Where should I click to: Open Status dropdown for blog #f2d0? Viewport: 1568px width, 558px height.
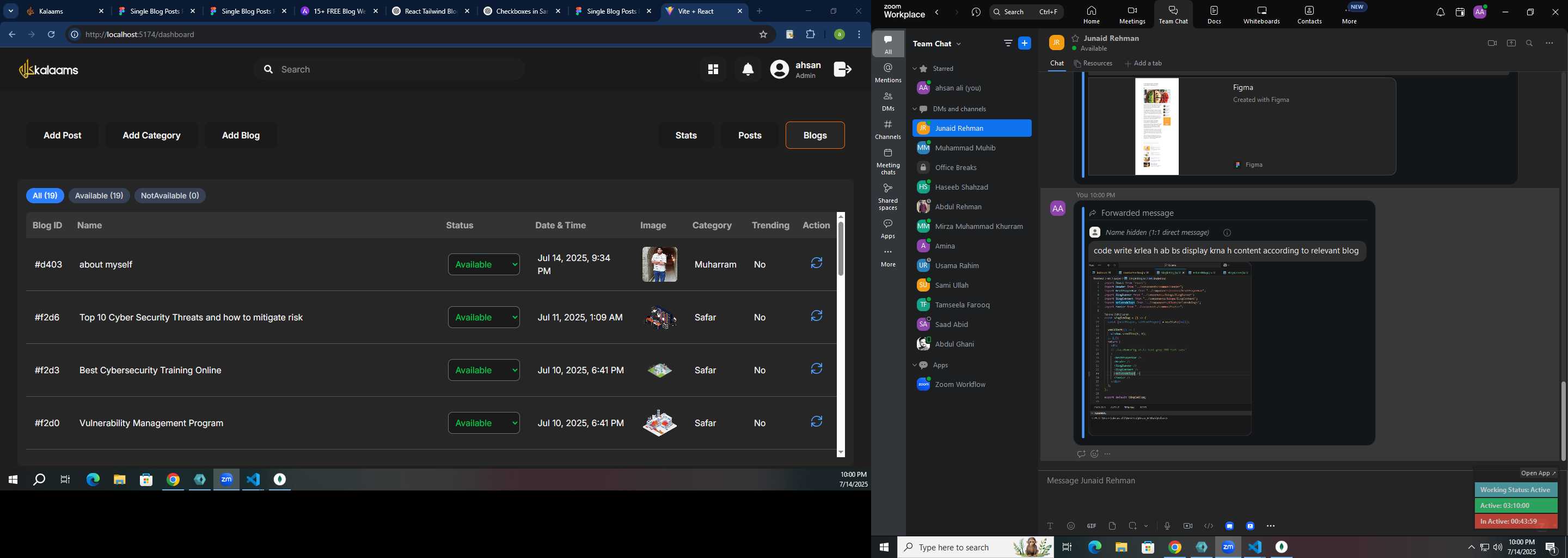484,423
